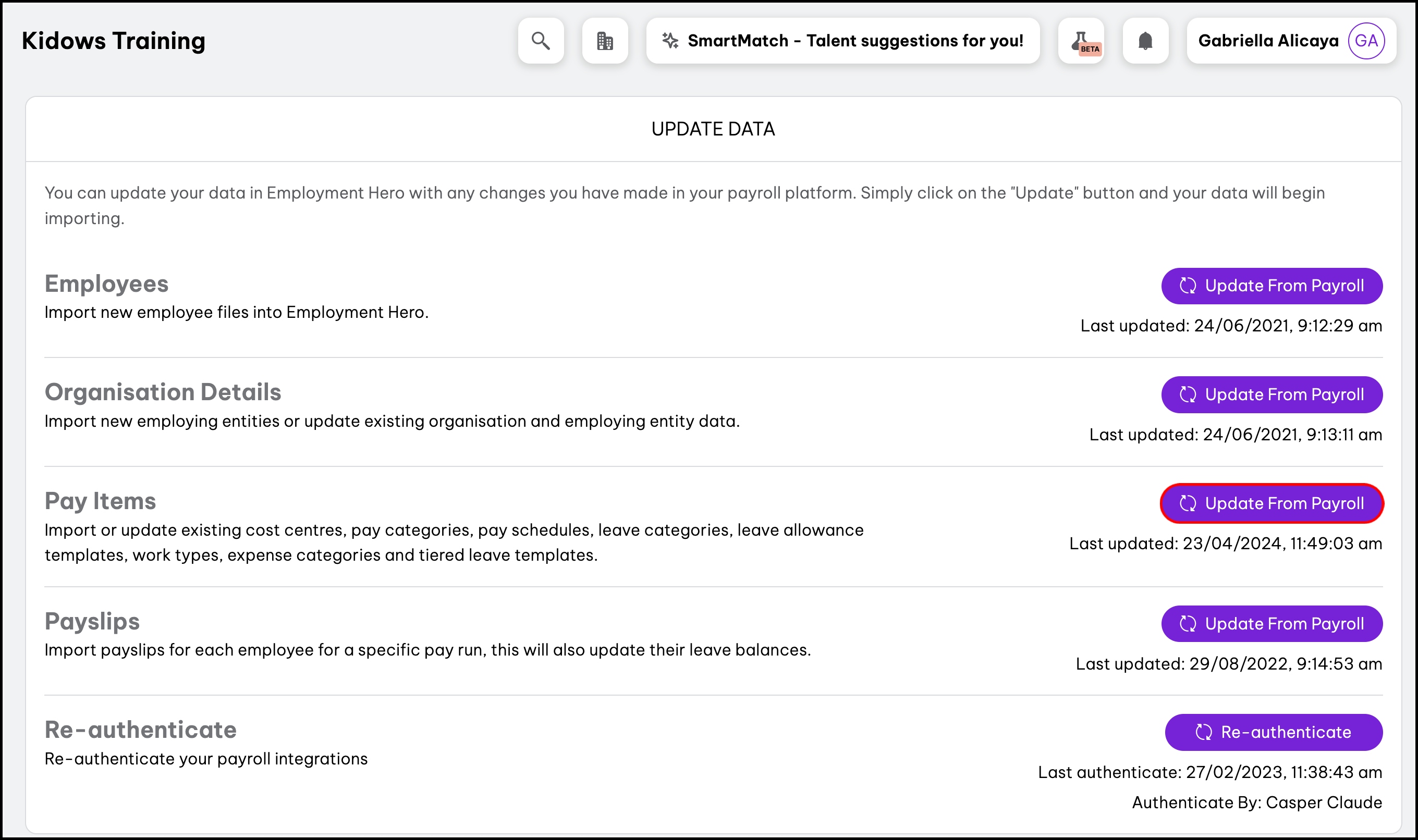Click the Pay Items heading
This screenshot has height=840, width=1418.
tap(100, 501)
